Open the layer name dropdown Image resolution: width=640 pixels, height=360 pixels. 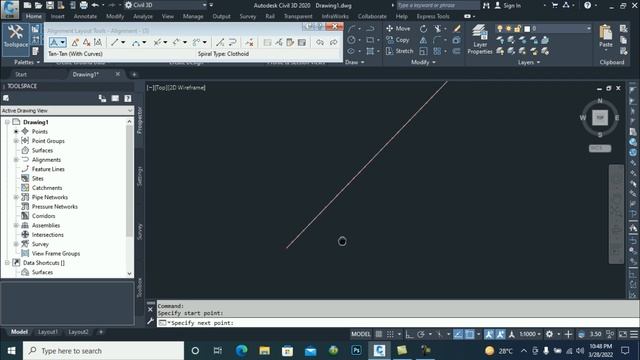click(x=589, y=29)
